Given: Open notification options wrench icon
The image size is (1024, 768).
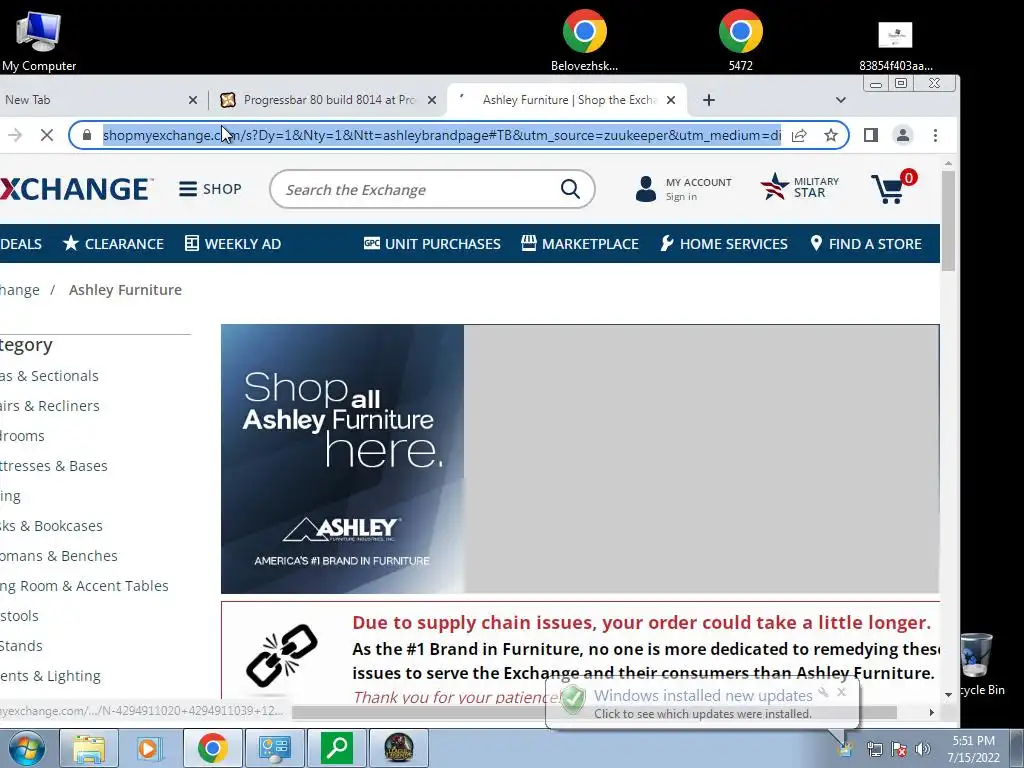Looking at the screenshot, I should tap(824, 692).
